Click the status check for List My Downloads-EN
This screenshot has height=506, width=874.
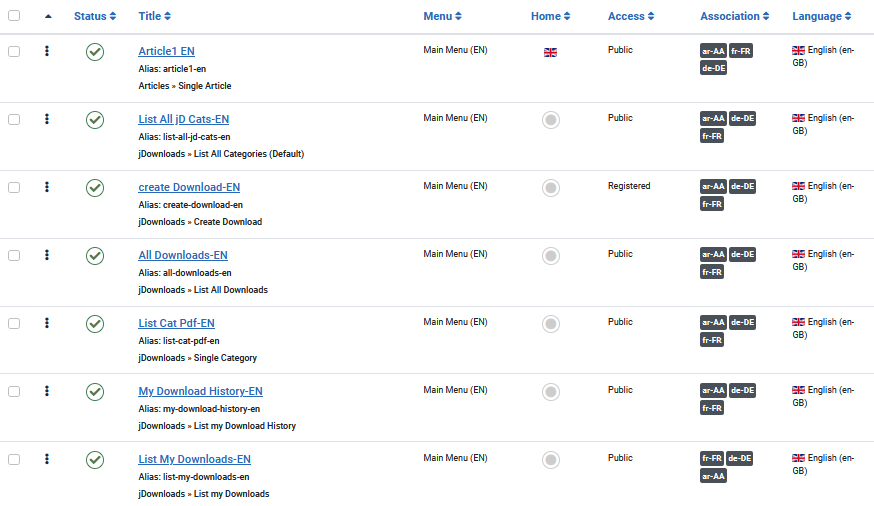(x=95, y=460)
